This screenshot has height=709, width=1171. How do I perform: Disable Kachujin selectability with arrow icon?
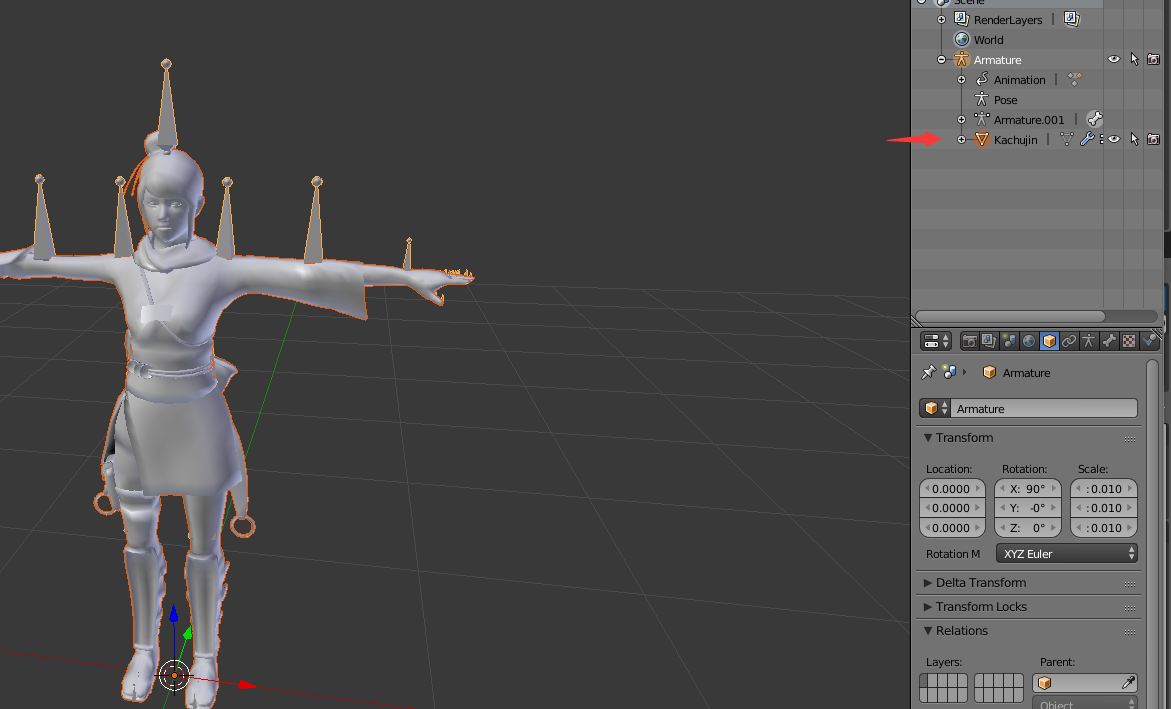[x=1134, y=140]
